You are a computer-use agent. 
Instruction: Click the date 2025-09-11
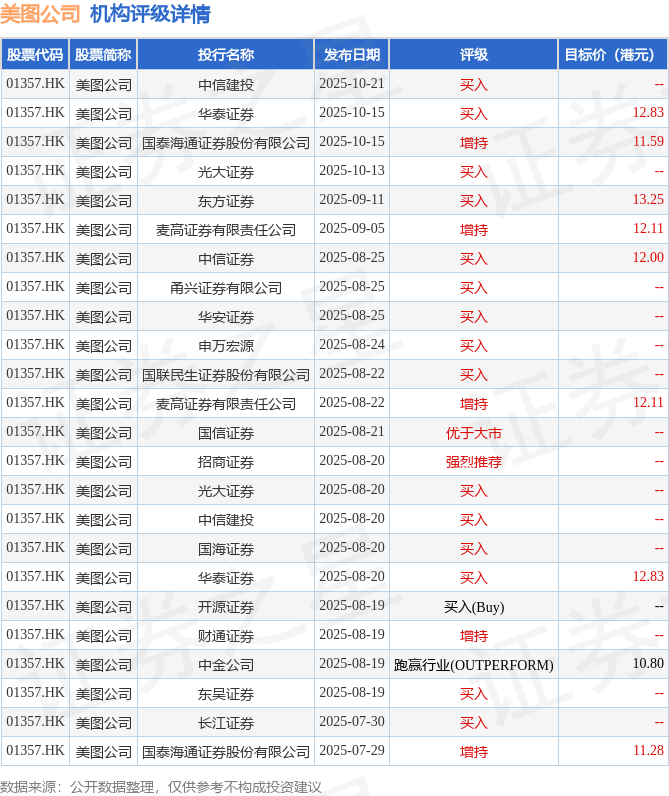coord(352,200)
